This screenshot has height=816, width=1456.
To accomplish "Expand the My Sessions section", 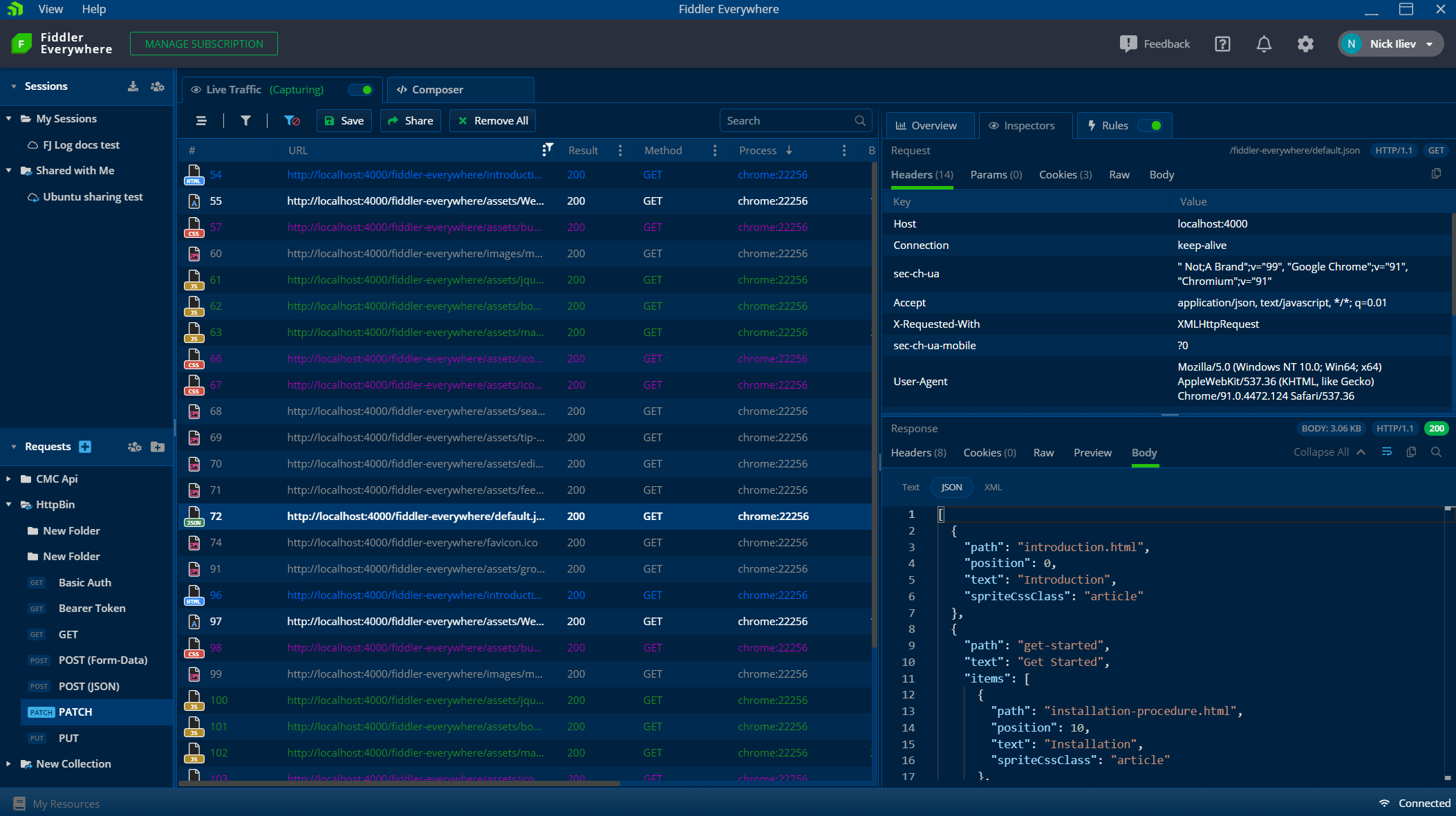I will [9, 118].
